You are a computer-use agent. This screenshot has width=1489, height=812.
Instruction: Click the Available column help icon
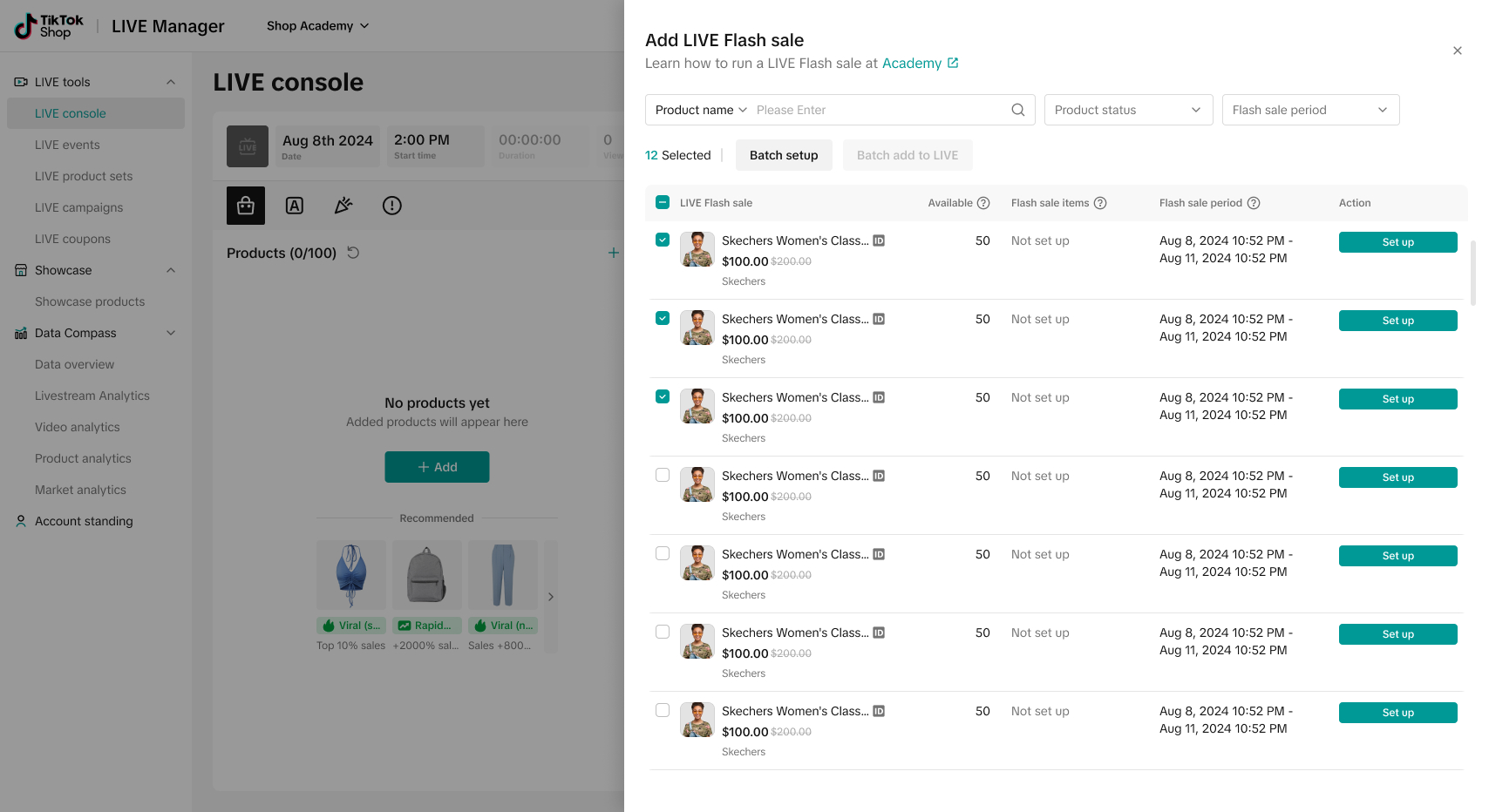coord(983,203)
